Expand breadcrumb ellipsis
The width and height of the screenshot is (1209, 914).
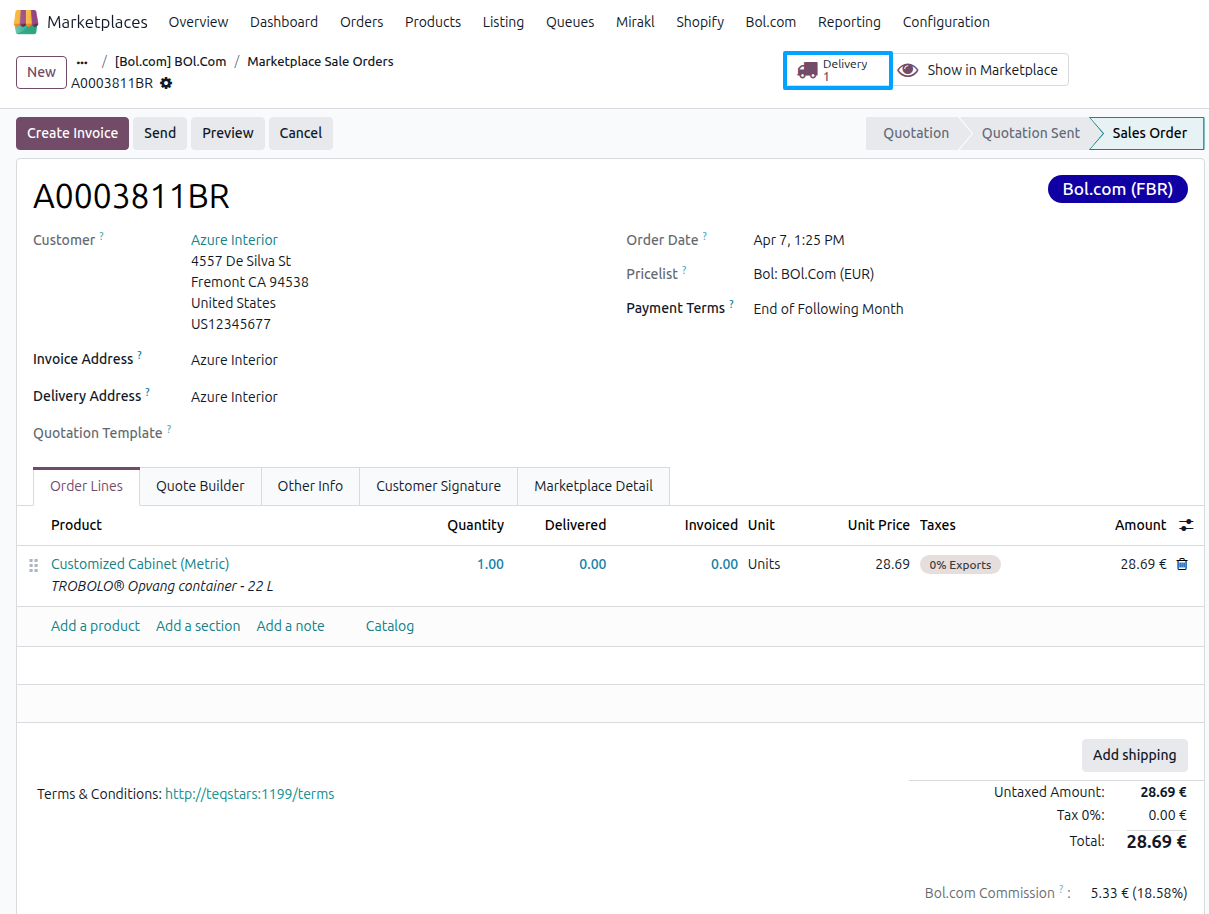pyautogui.click(x=82, y=61)
